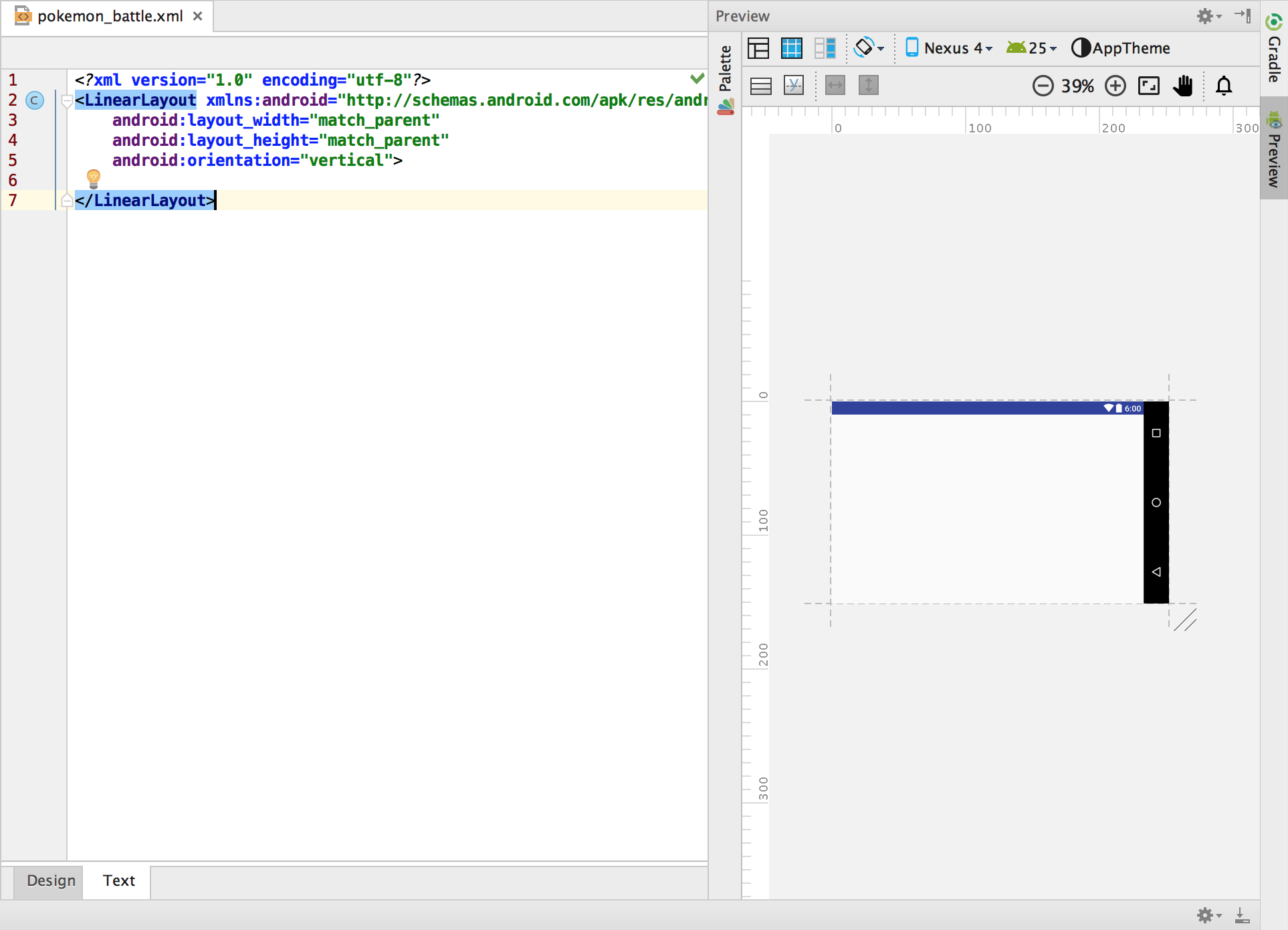The height and width of the screenshot is (930, 1288).
Task: Show the Design surface view icon
Action: 758,48
